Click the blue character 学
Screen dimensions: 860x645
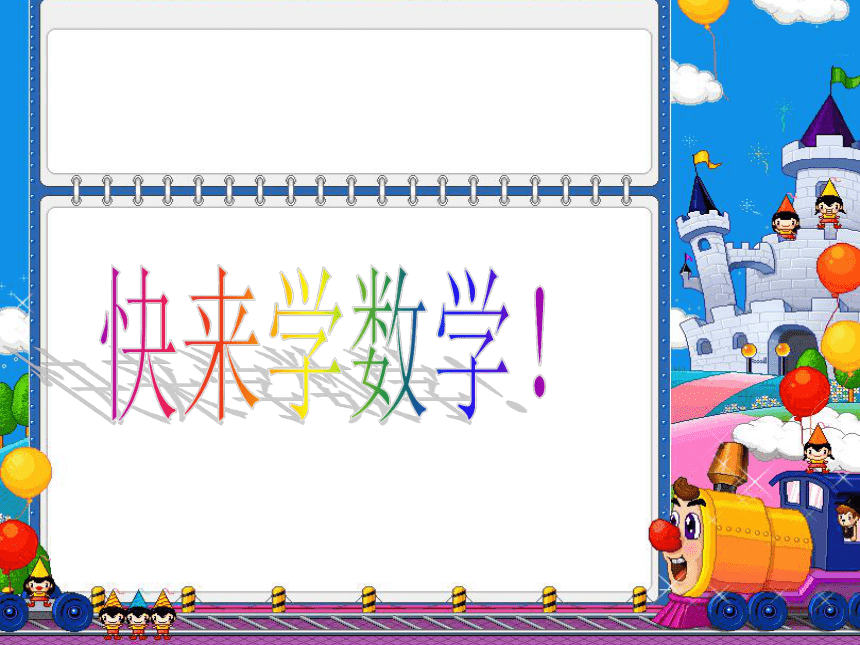[473, 344]
